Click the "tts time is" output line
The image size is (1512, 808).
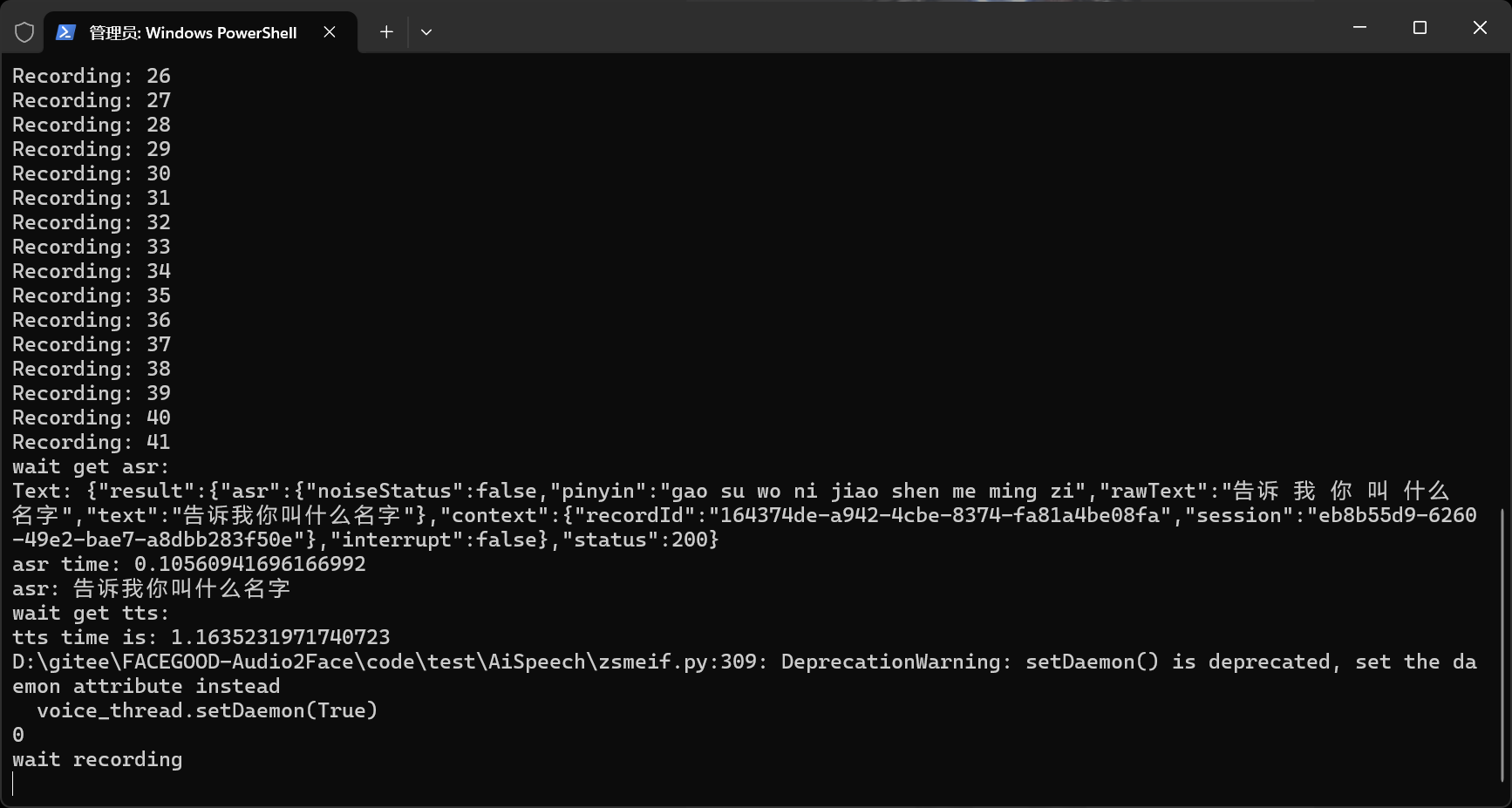coord(201,637)
